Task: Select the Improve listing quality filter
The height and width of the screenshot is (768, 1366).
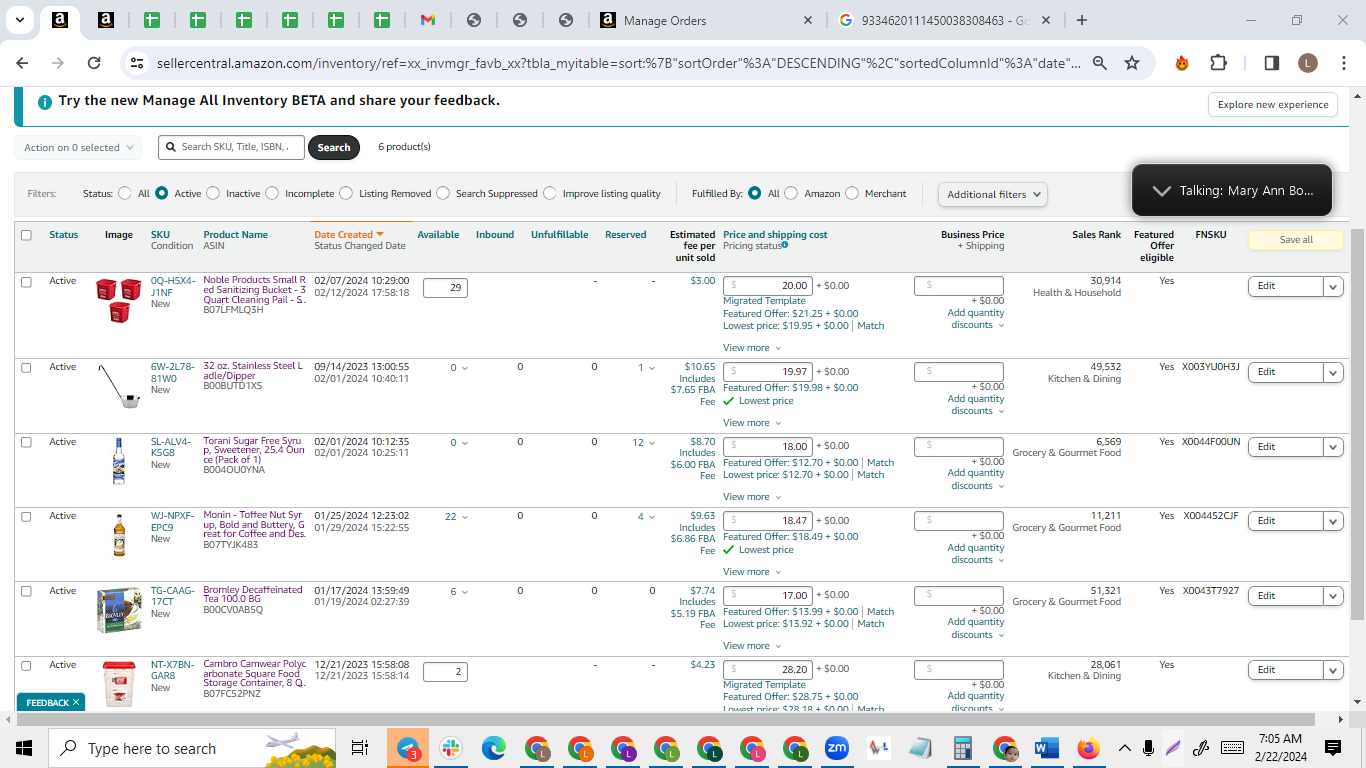Action: pos(550,193)
